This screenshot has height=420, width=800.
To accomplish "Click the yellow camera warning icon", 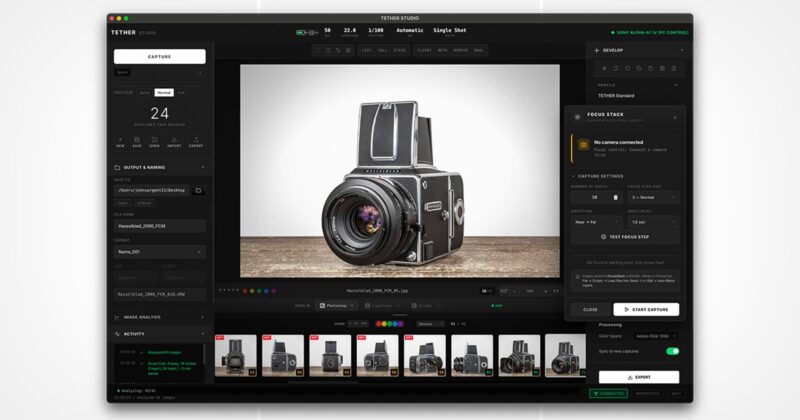I will pyautogui.click(x=583, y=145).
